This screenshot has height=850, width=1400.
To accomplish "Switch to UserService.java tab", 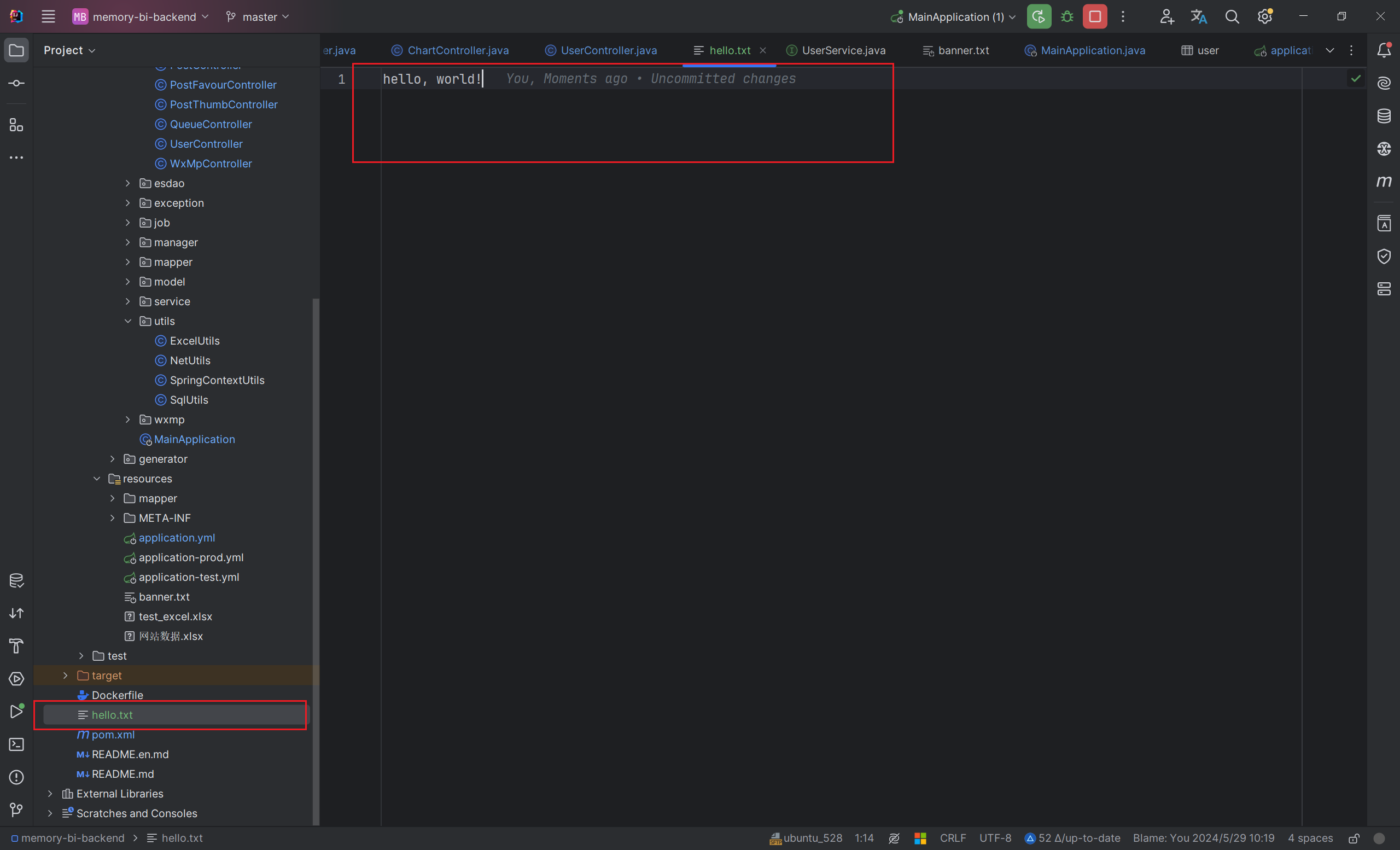I will click(x=836, y=50).
